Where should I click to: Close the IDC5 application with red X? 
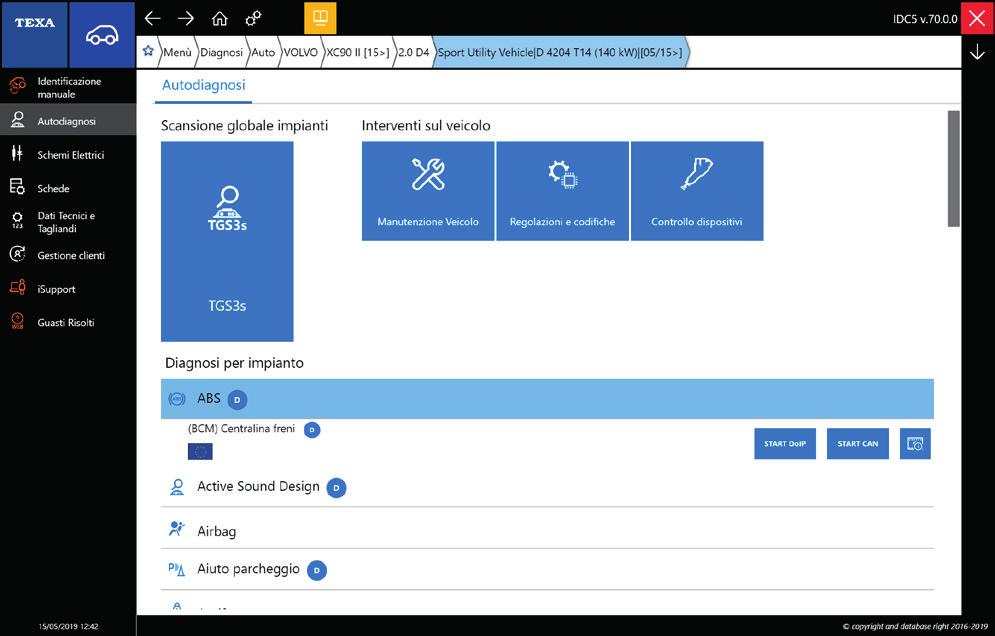tap(977, 18)
